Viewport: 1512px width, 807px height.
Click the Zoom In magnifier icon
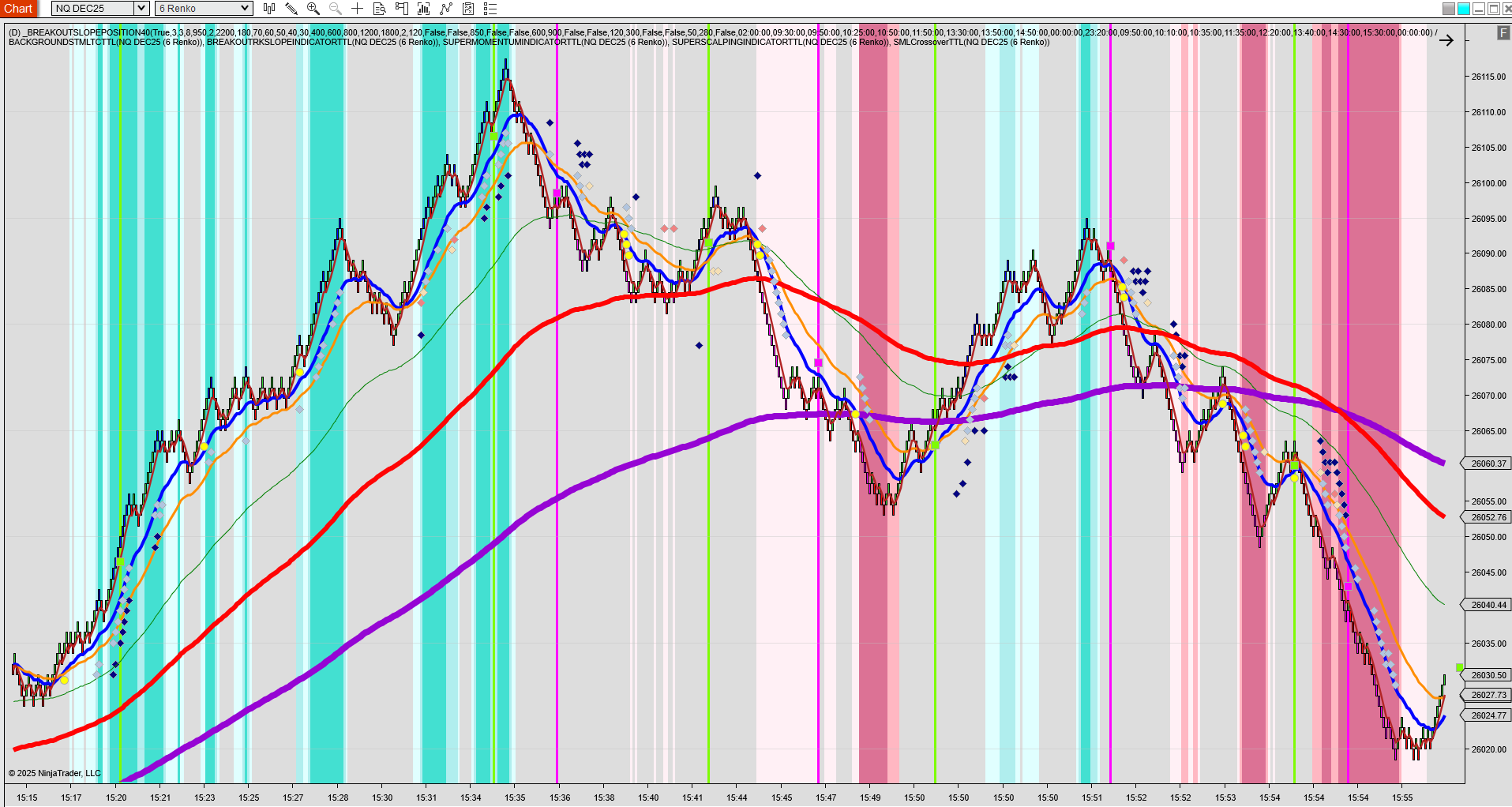click(x=313, y=9)
